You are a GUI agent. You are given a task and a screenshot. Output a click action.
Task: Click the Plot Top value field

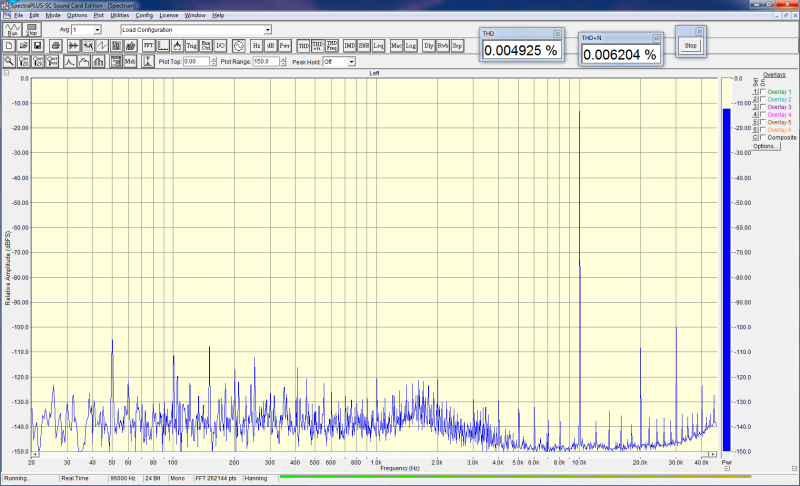point(196,62)
